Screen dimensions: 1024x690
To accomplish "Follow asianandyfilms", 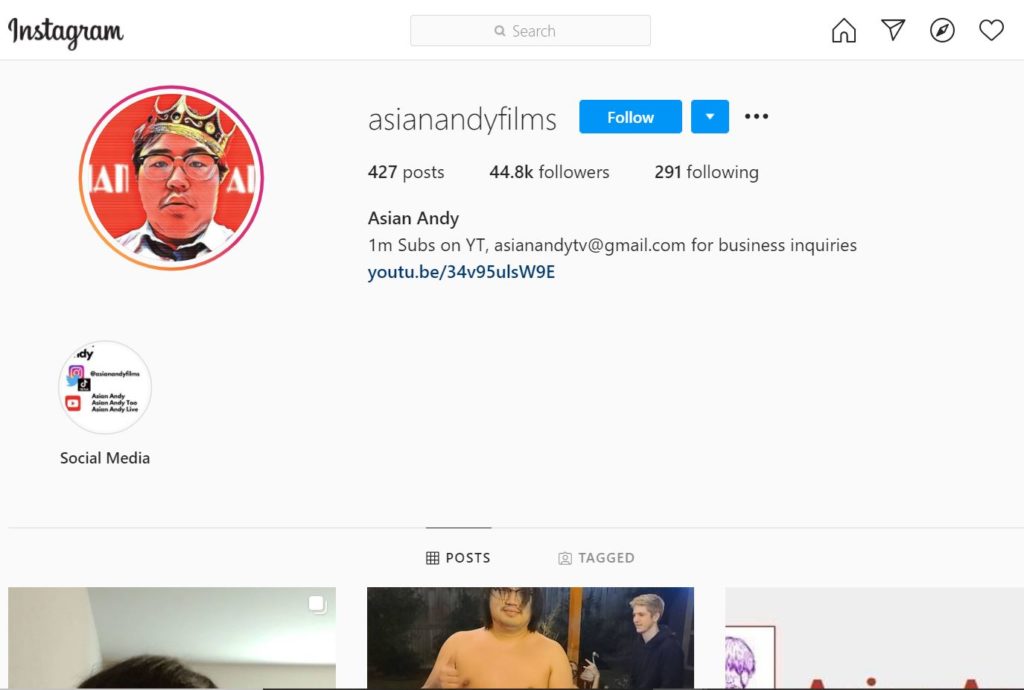I will pyautogui.click(x=630, y=117).
